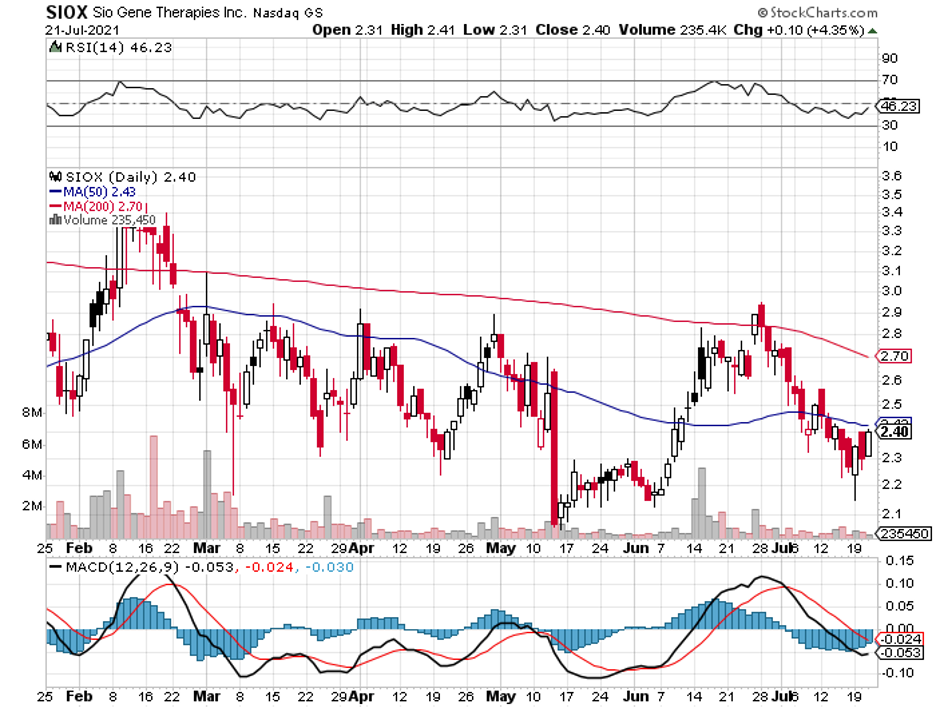Click the -0.10 label on MACD axis
The width and height of the screenshot is (936, 708).
[897, 673]
